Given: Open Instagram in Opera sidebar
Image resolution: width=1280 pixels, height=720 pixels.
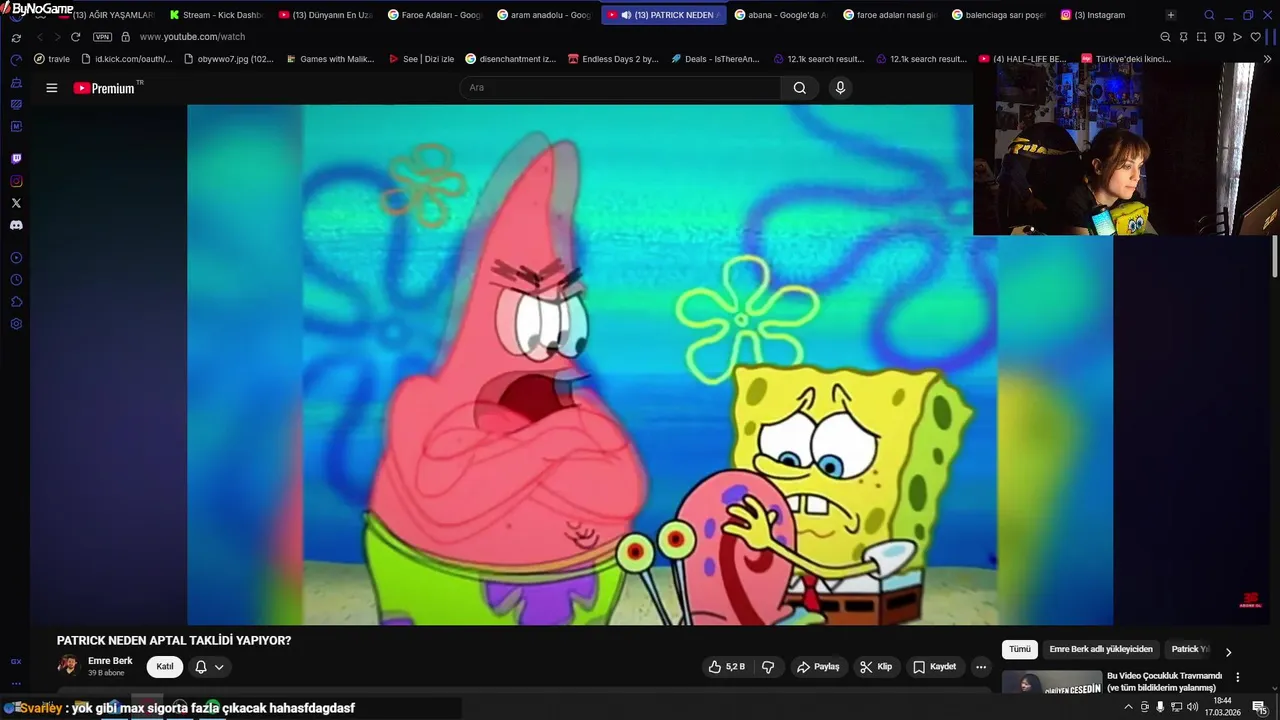Looking at the screenshot, I should [16, 181].
